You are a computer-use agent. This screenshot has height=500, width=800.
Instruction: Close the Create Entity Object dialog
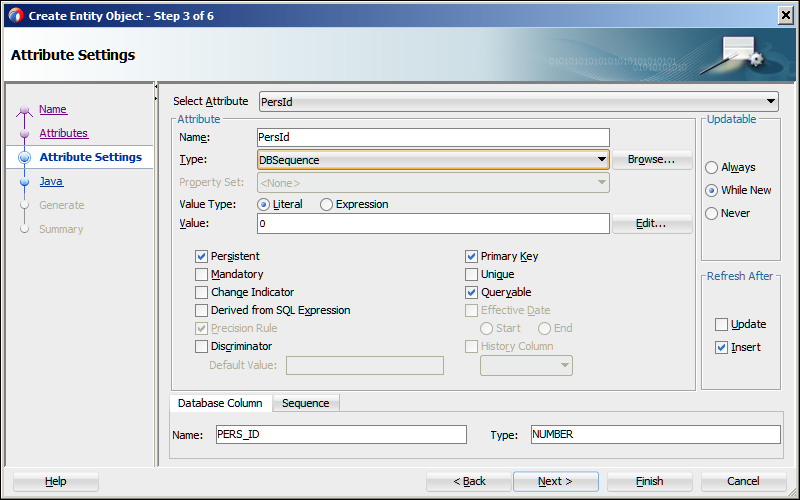pyautogui.click(x=786, y=16)
